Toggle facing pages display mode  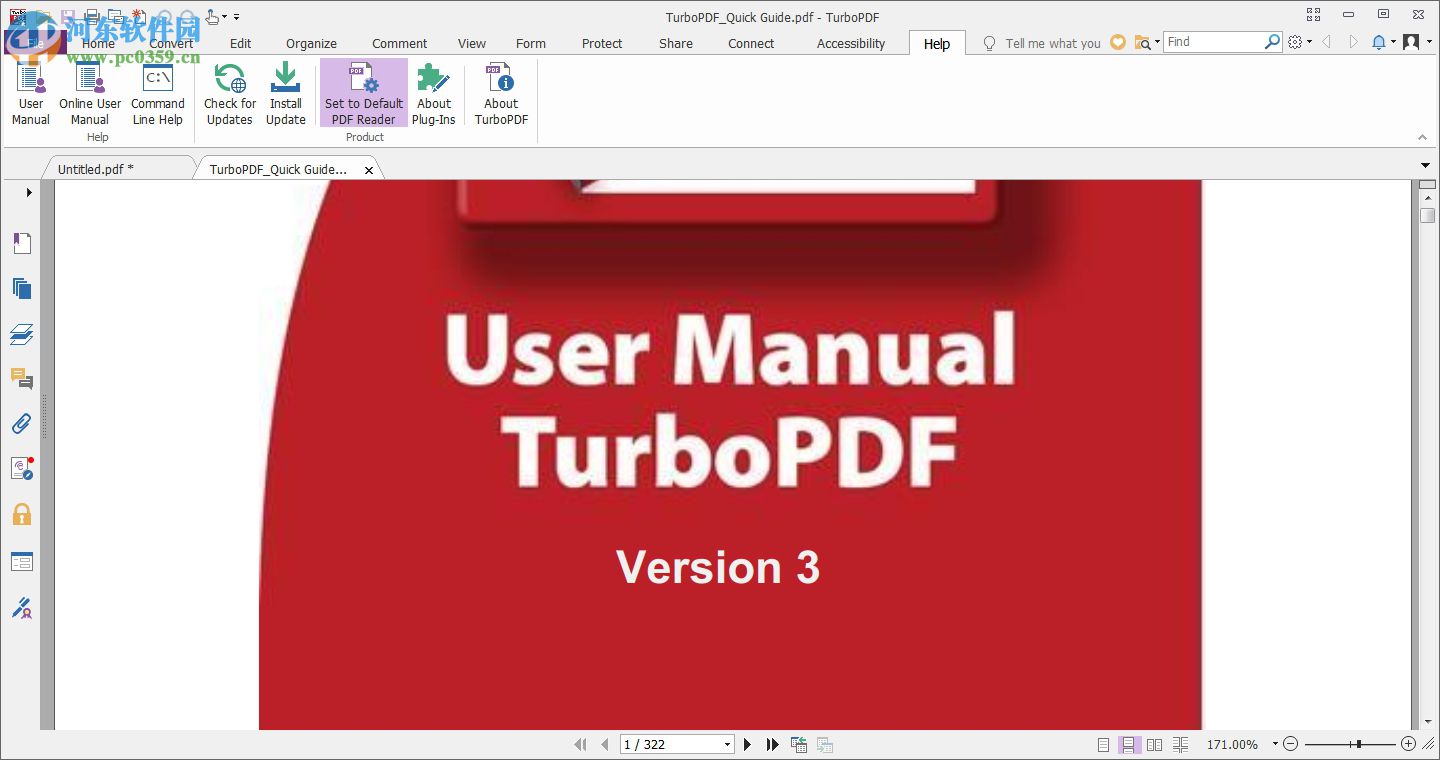pyautogui.click(x=1154, y=744)
